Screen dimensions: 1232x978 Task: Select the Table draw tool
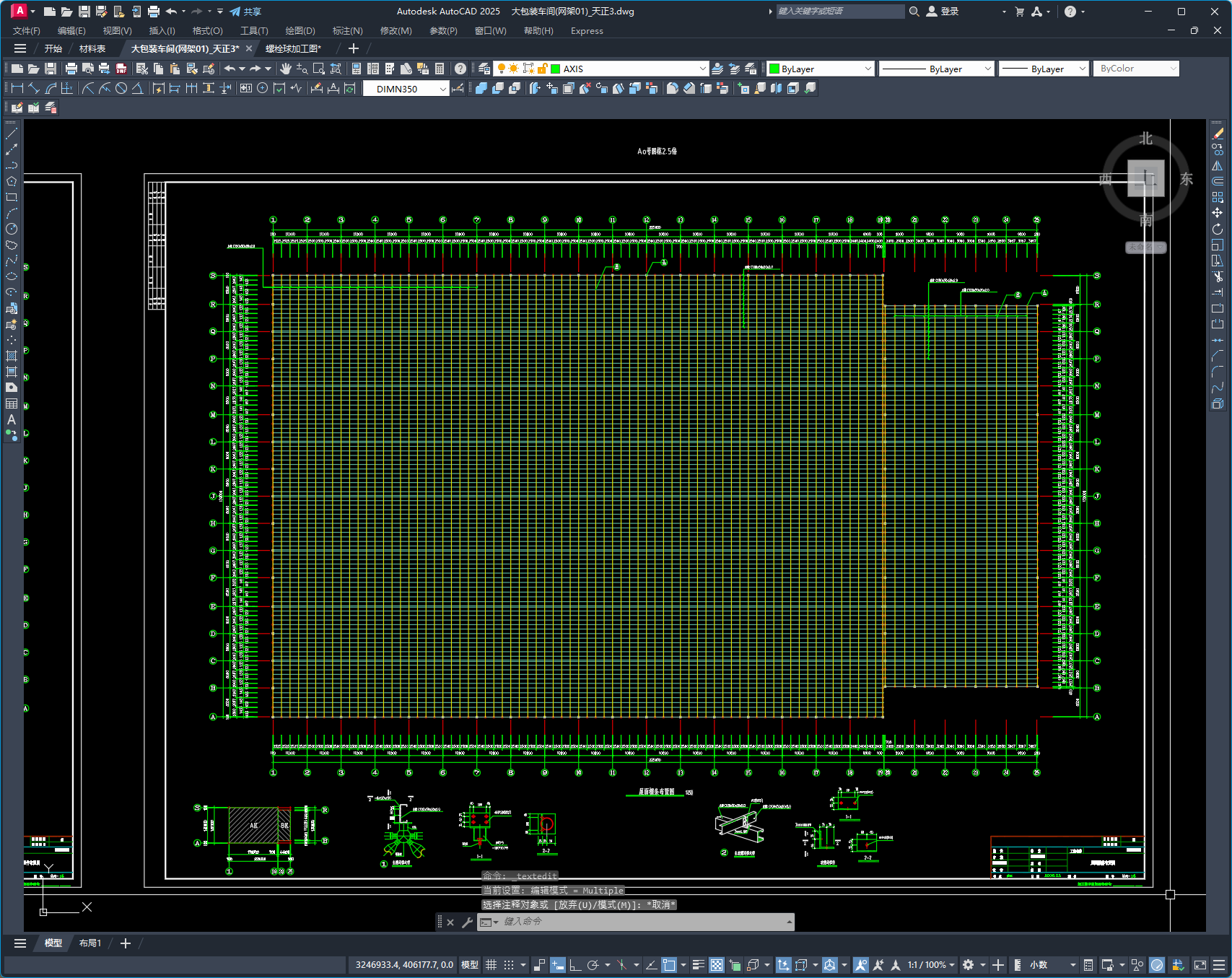pos(12,403)
